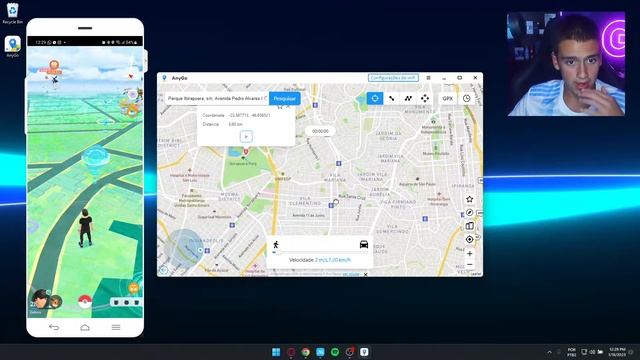Open the Recycle Bin desktop icon
This screenshot has width=640, height=360.
pyautogui.click(x=12, y=13)
